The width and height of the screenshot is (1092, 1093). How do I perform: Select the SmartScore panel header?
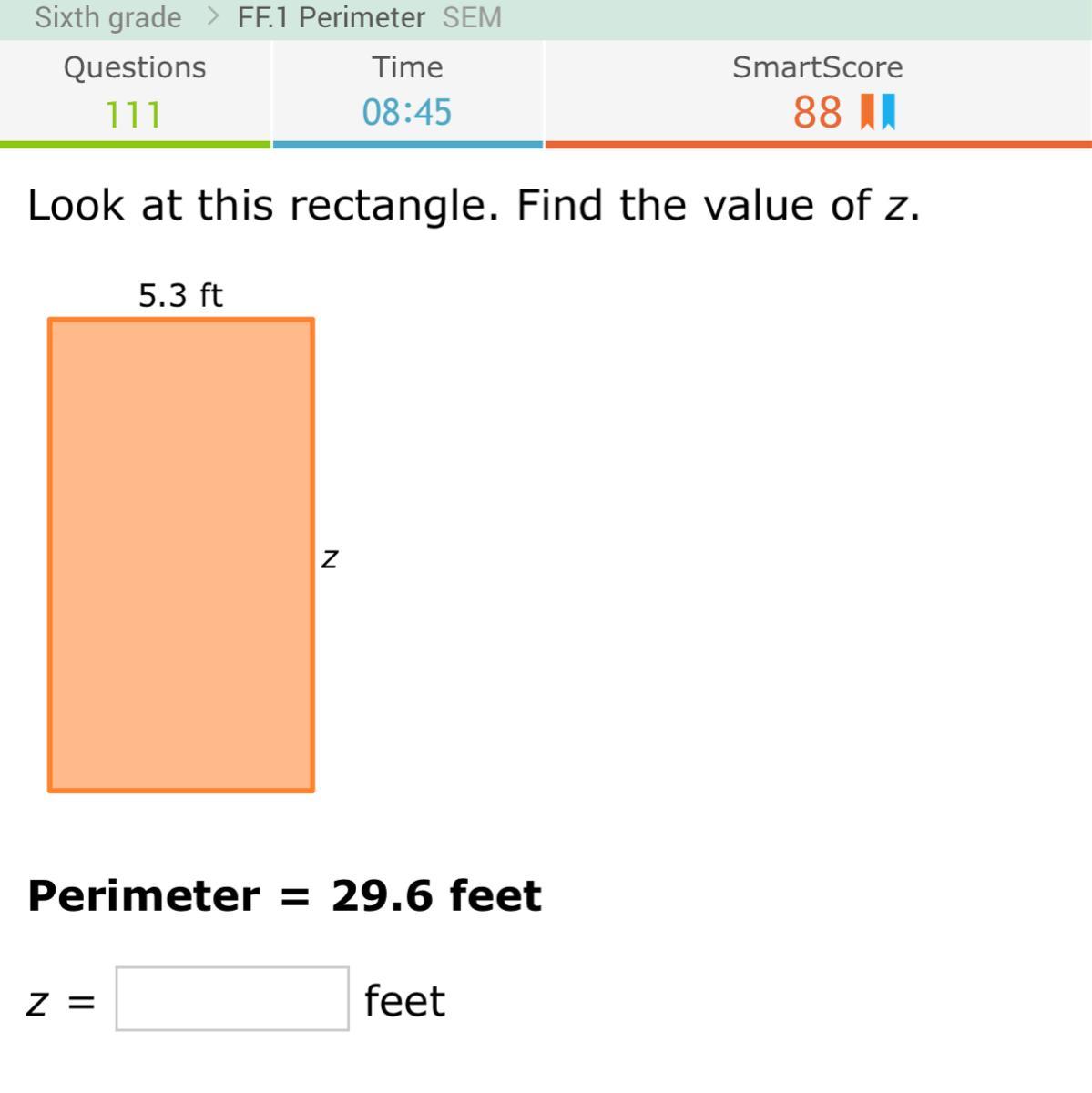(817, 67)
